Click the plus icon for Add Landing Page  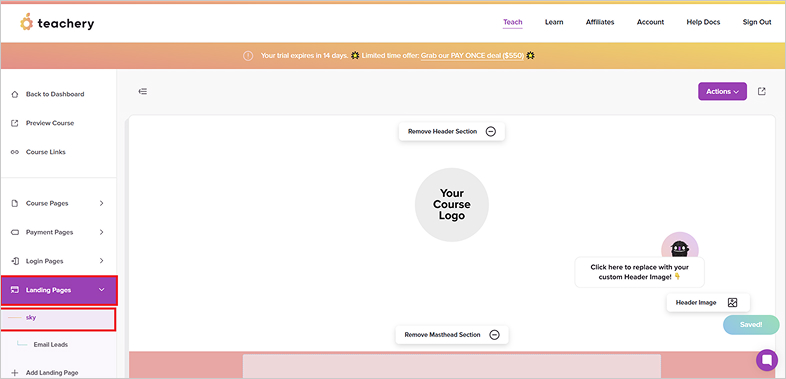(x=15, y=373)
